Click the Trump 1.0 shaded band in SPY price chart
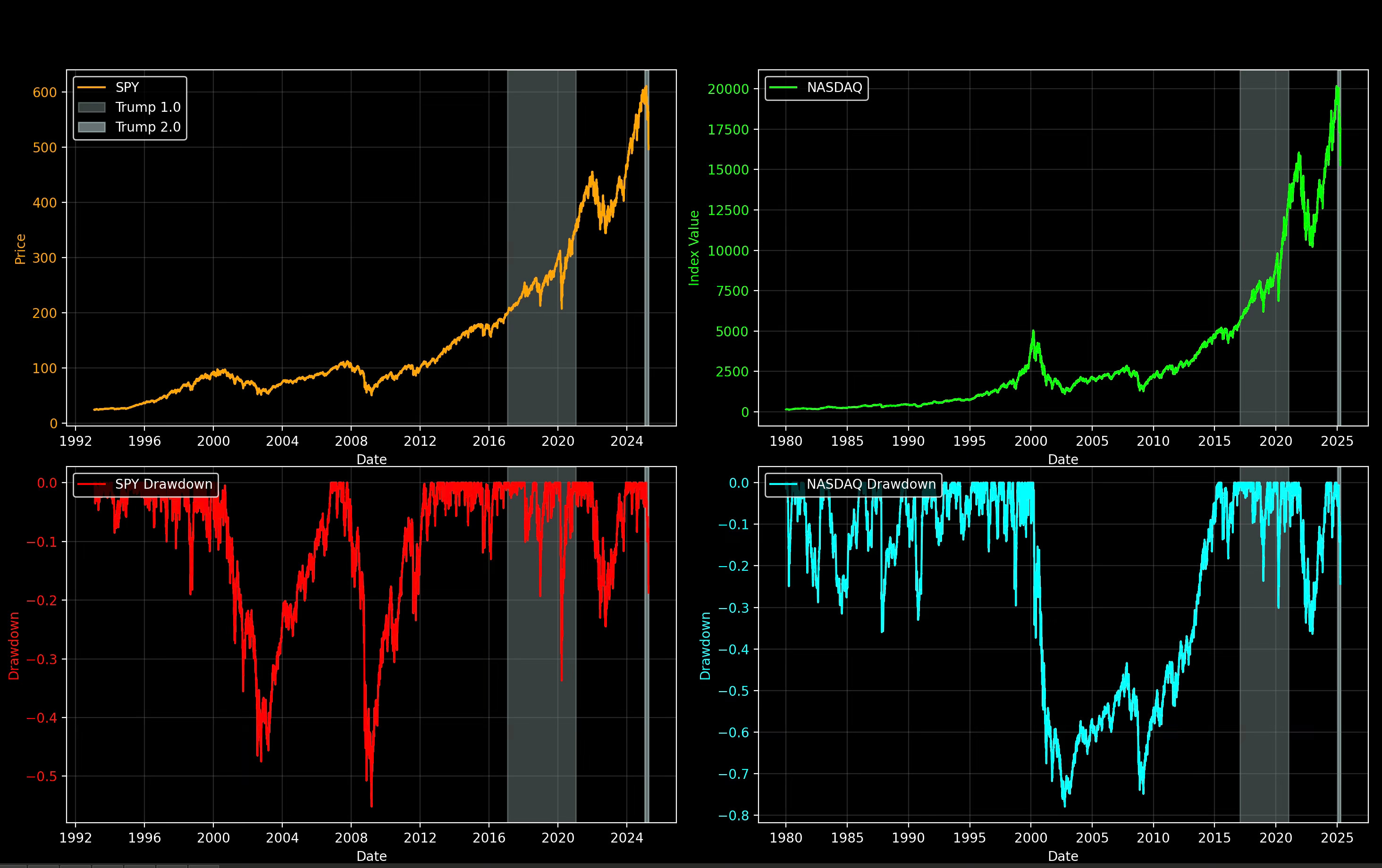 541,247
